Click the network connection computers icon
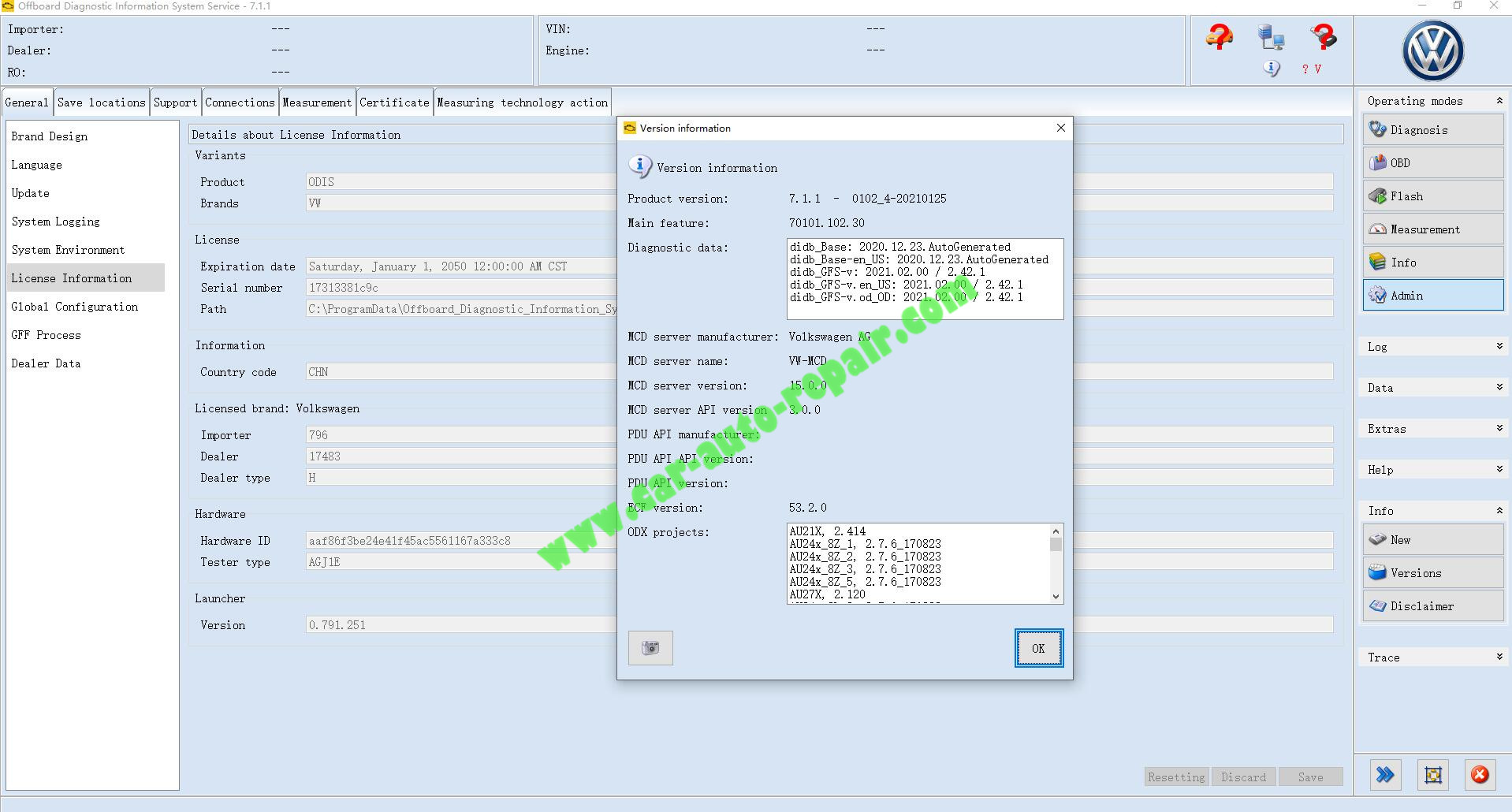The width and height of the screenshot is (1512, 812). pos(1271,37)
